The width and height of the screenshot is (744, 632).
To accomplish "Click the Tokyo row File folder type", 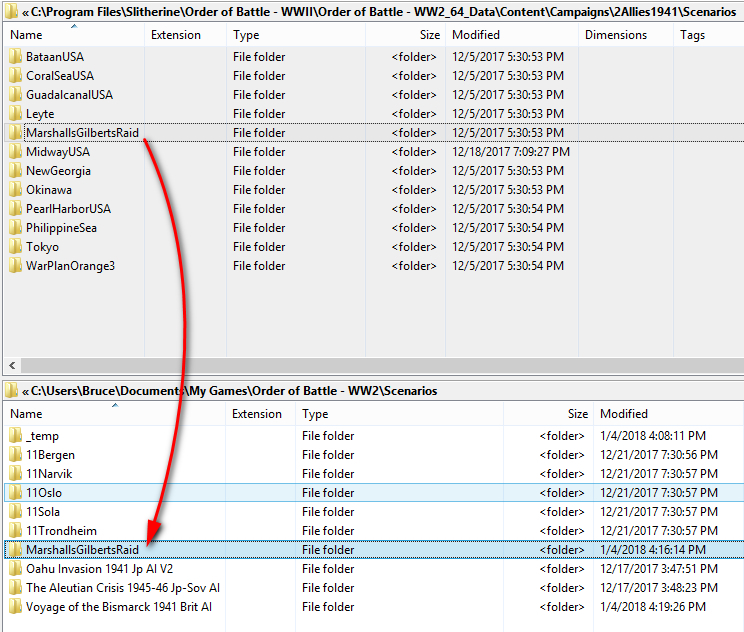I will pos(259,246).
